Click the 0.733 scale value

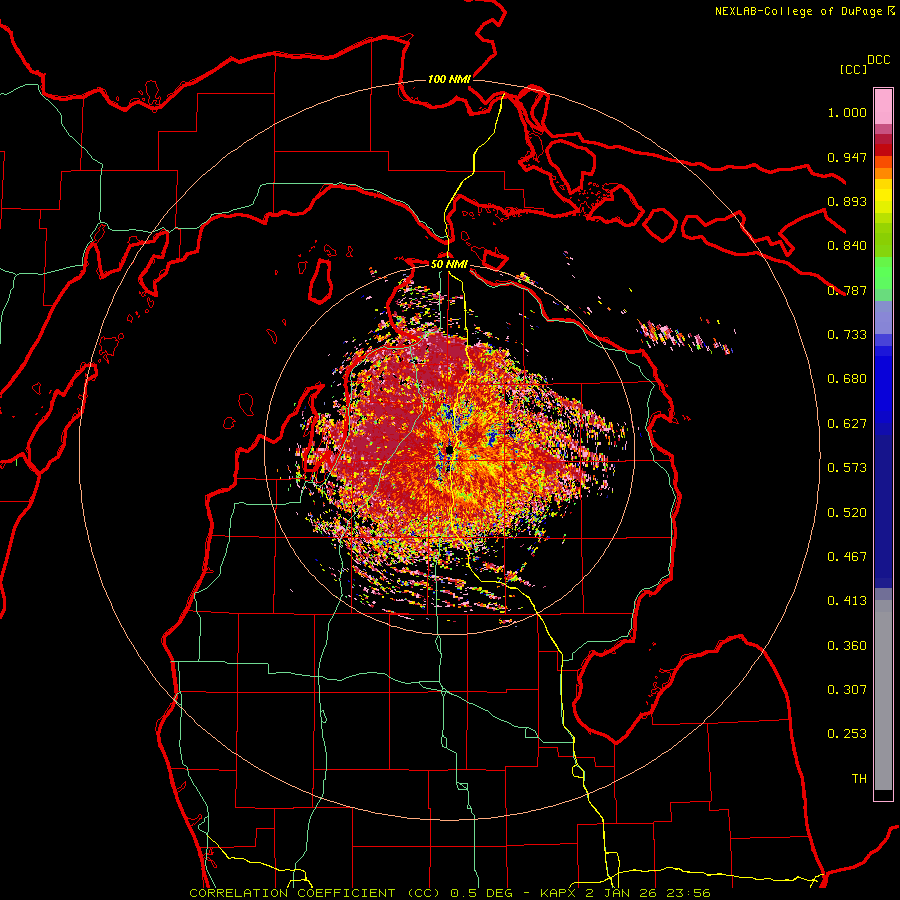pos(847,335)
